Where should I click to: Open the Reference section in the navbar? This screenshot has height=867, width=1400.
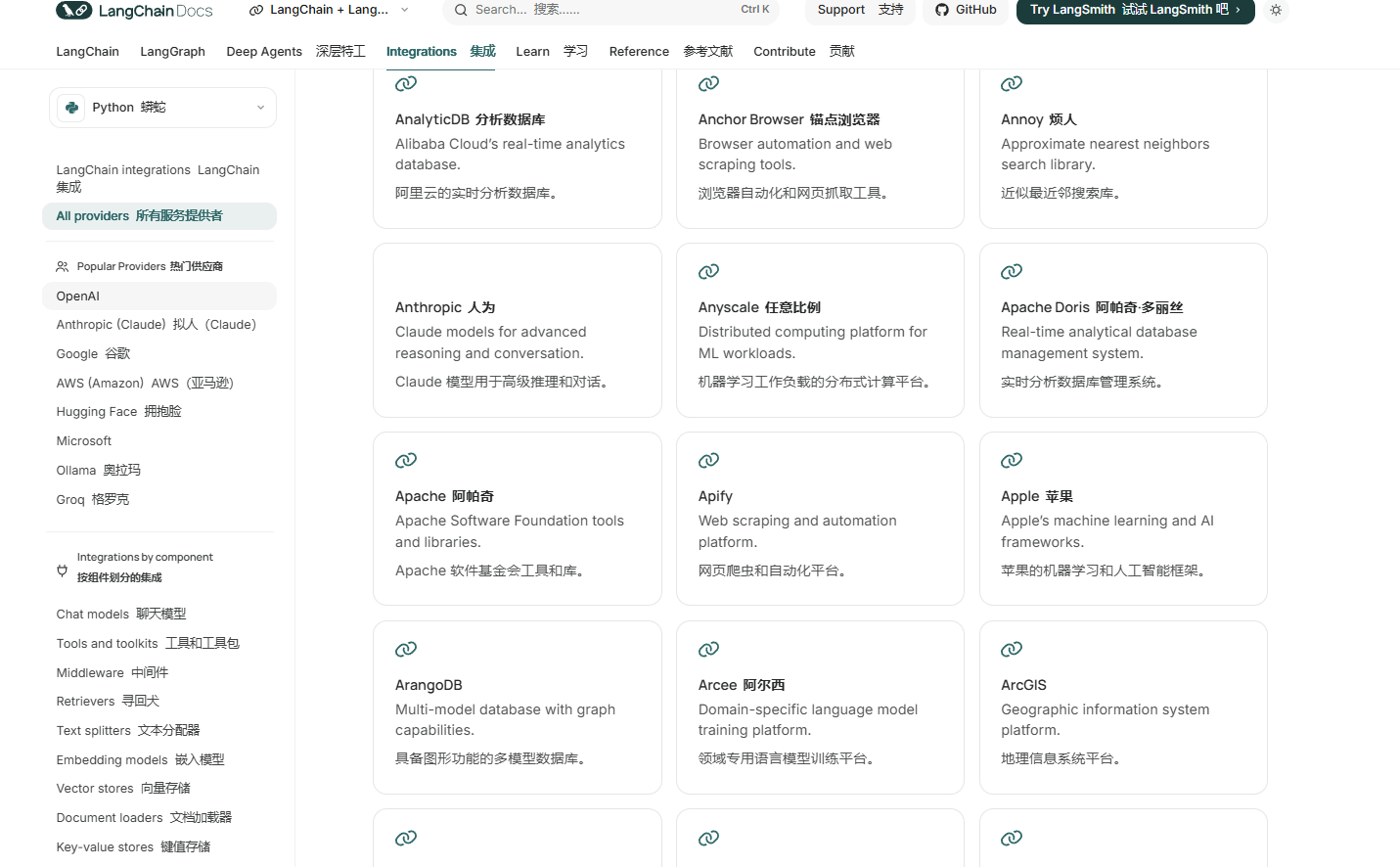coord(639,51)
